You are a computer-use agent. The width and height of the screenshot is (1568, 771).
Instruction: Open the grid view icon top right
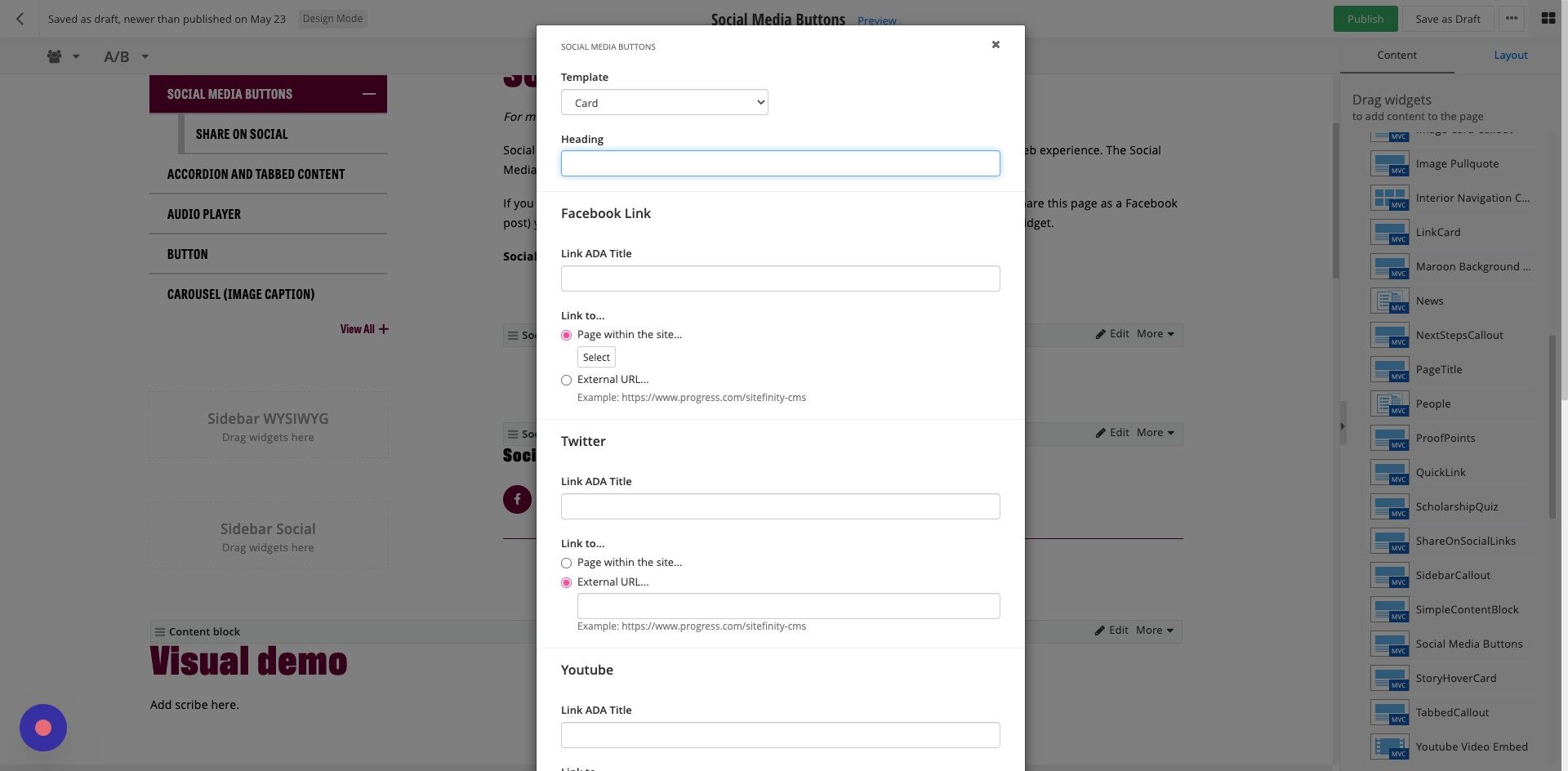point(1548,18)
